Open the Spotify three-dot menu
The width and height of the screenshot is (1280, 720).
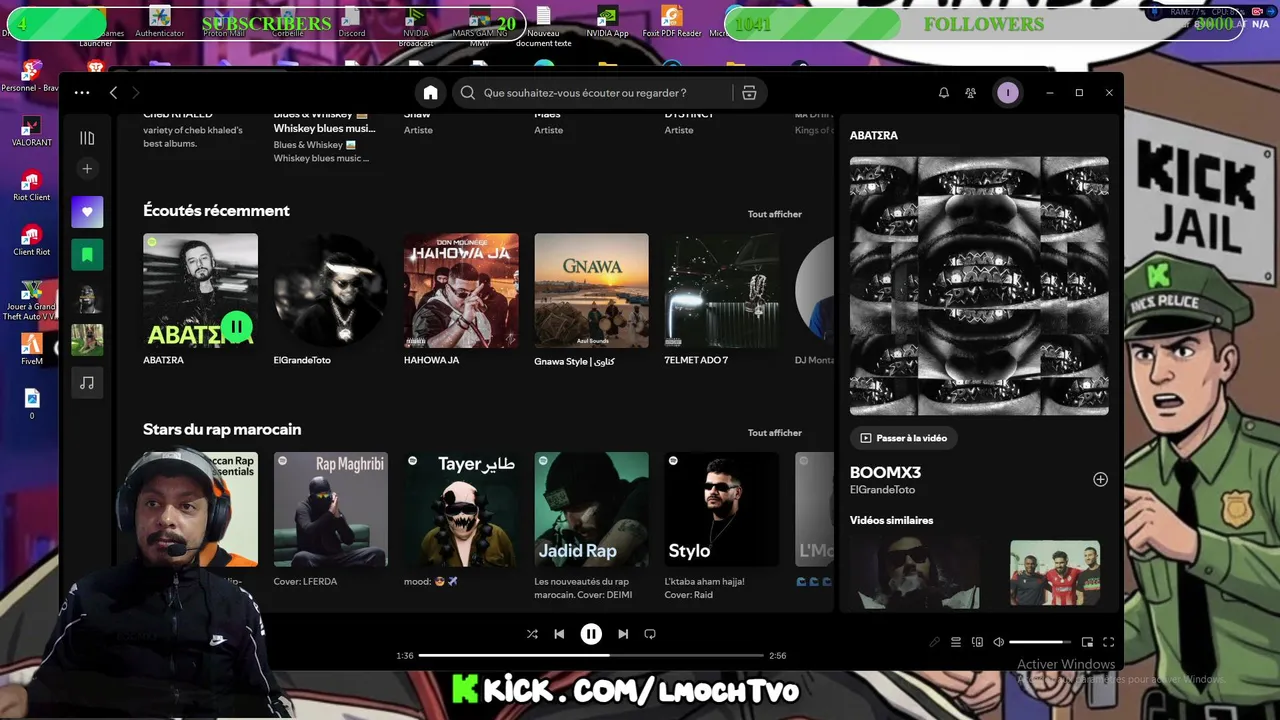(82, 93)
